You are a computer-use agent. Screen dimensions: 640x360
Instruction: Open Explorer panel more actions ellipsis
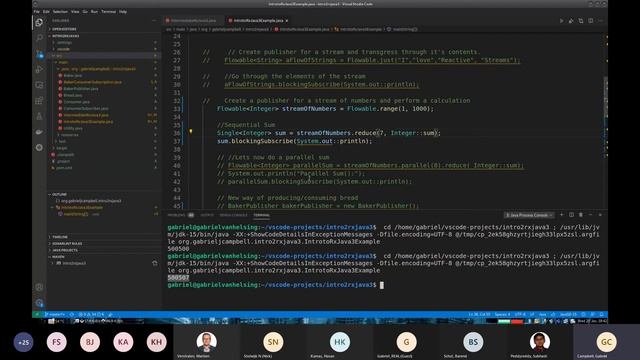pos(154,21)
